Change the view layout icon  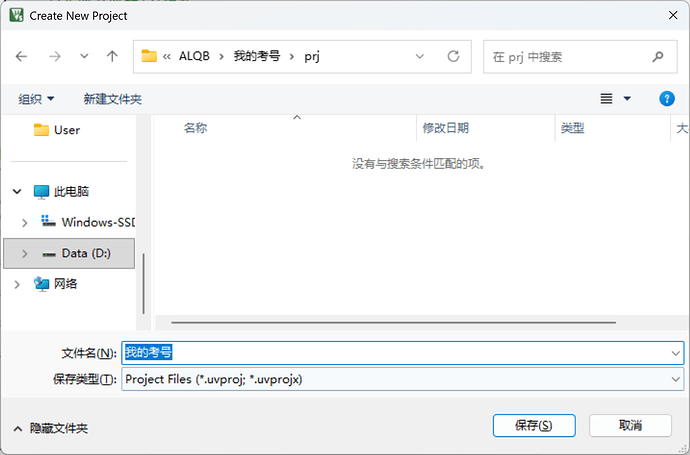click(x=606, y=99)
